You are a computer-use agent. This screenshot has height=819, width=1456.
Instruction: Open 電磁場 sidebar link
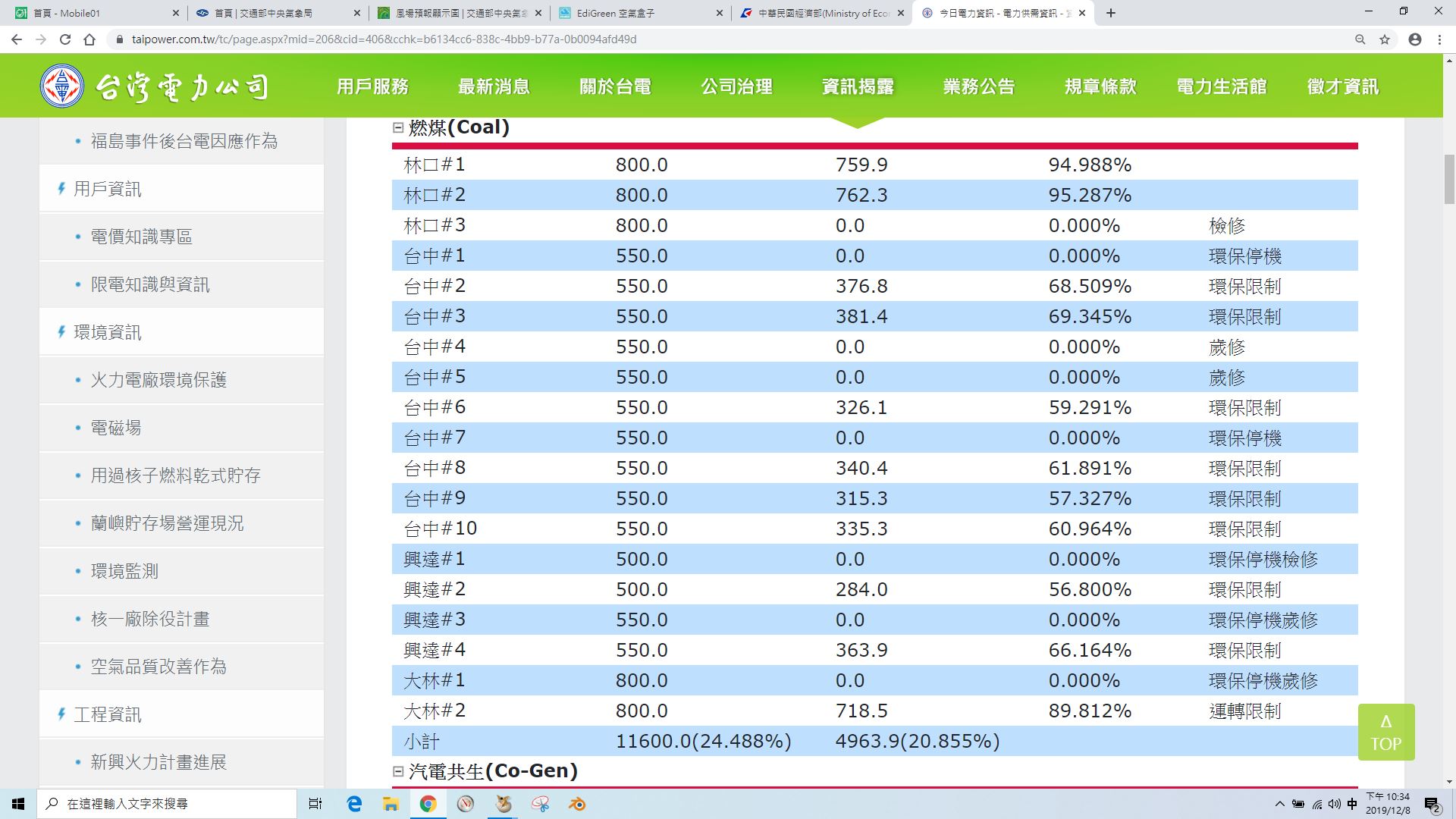click(x=116, y=428)
